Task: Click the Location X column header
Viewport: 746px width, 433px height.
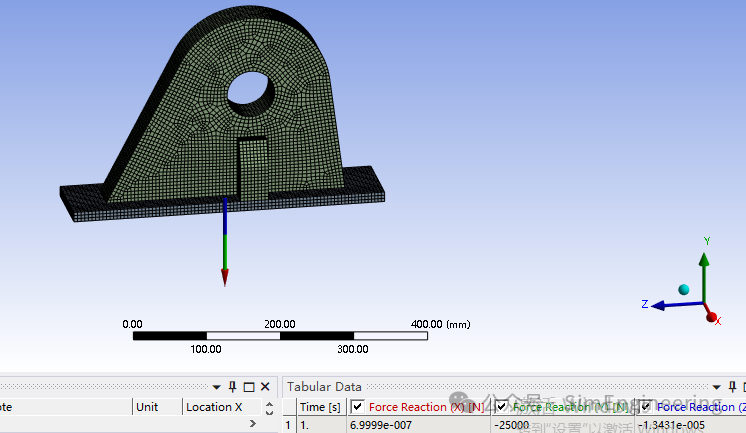Action: [222, 407]
